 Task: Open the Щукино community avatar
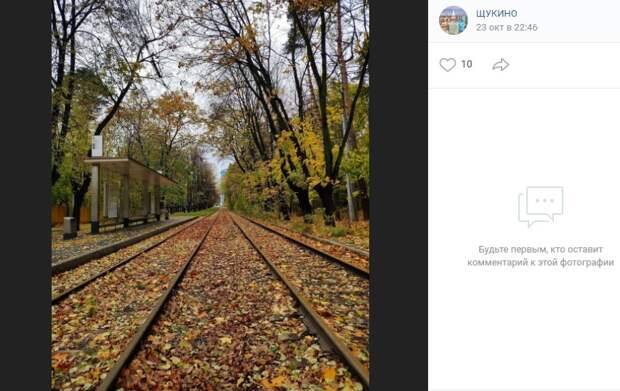coord(453,21)
